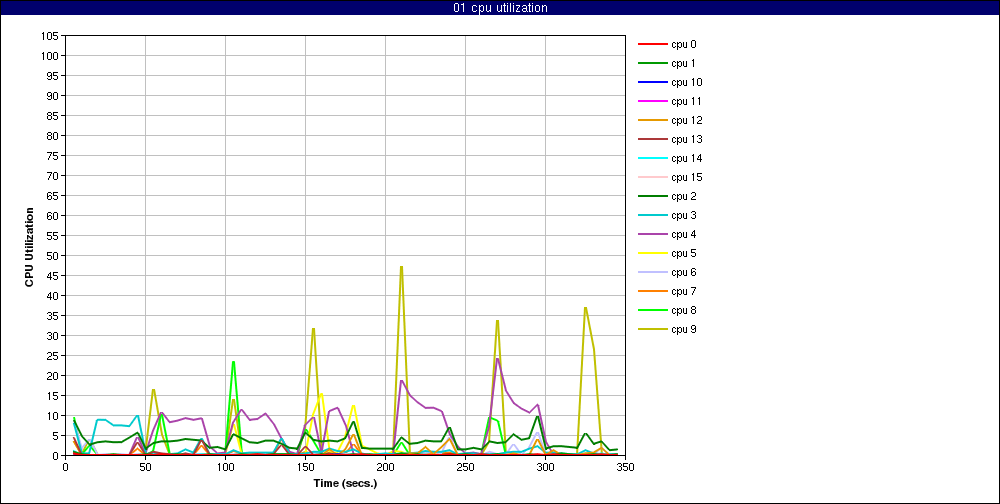Click the 45 tick on the y-axis

coord(54,276)
